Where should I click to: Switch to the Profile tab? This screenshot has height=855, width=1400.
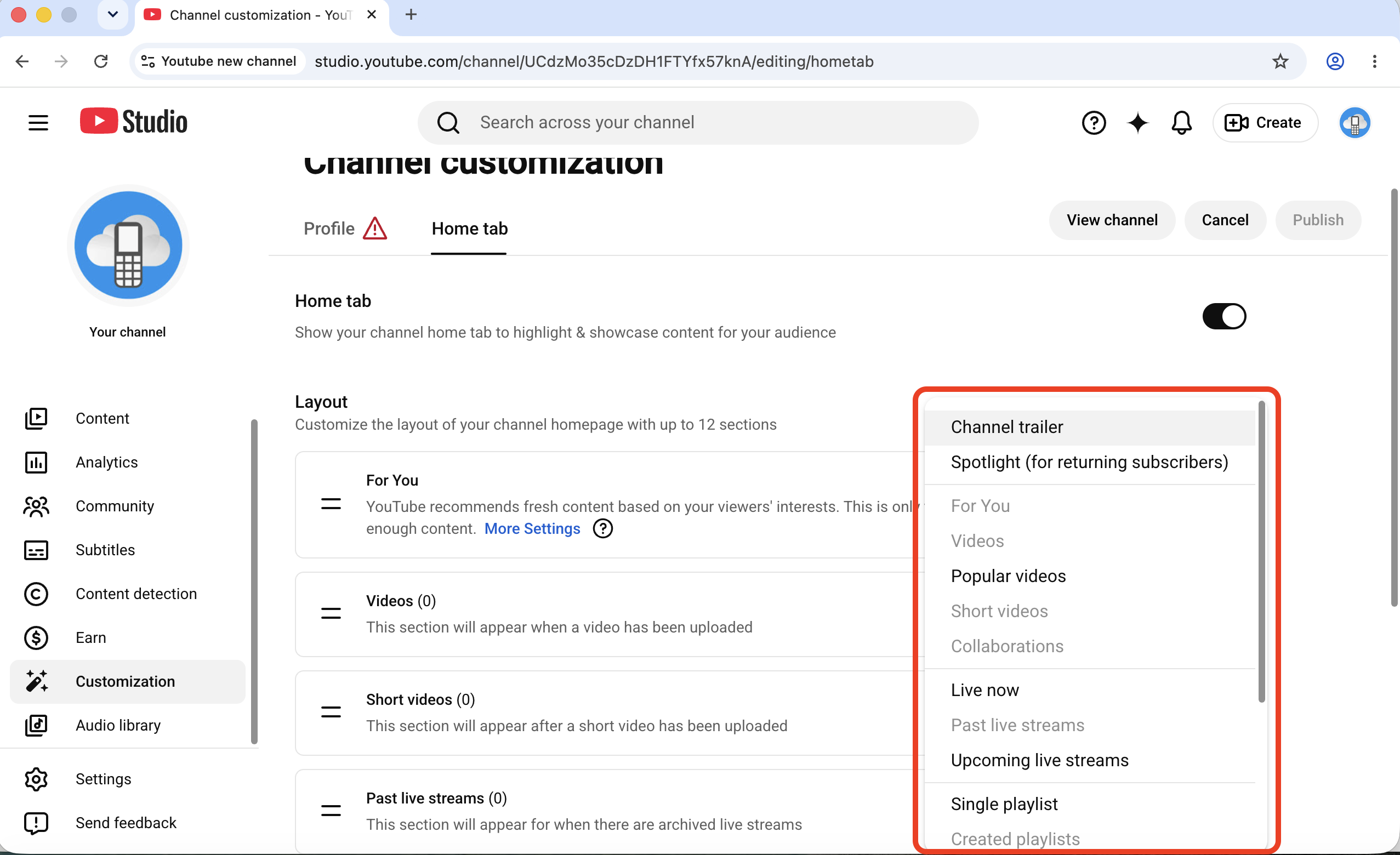[345, 229]
